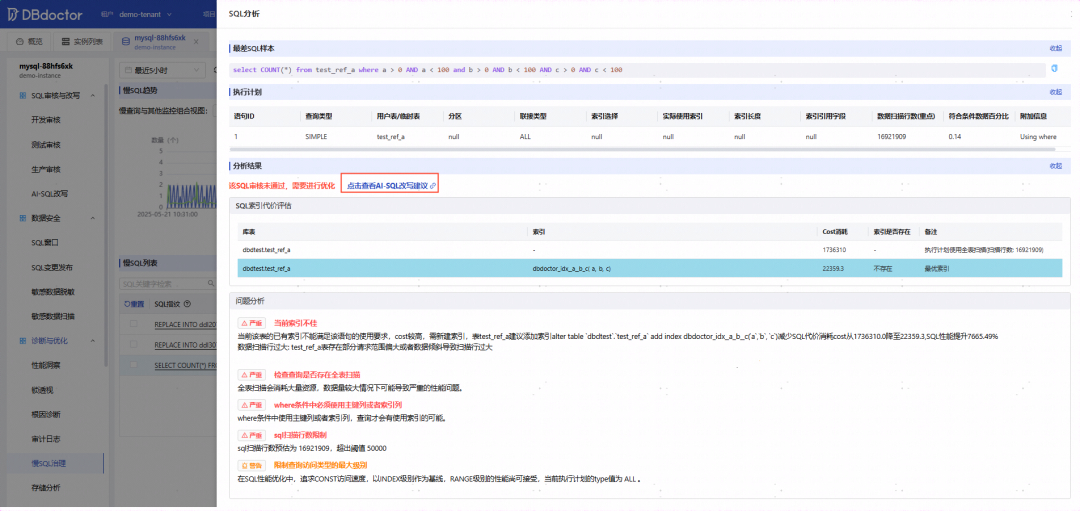This screenshot has width=1080, height=511.
Task: Open the 最近5小时 time range dropdown
Action: (x=163, y=70)
